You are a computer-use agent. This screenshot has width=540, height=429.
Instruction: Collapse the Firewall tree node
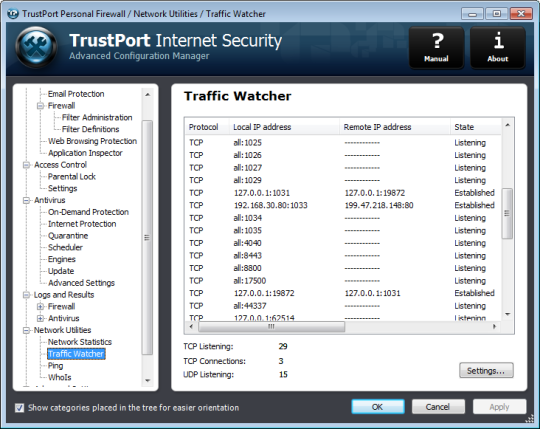40,106
